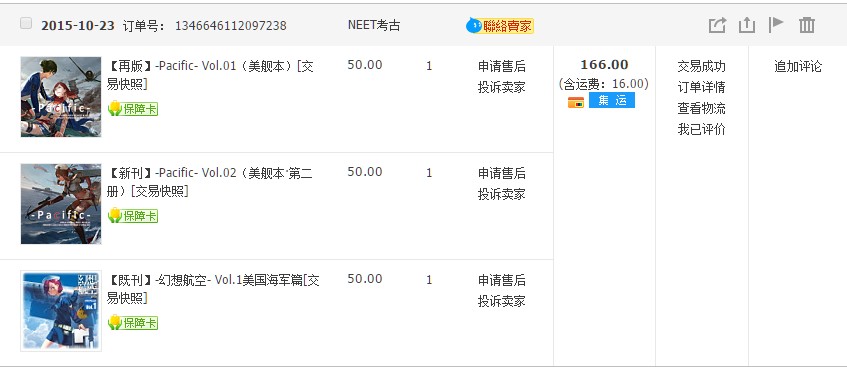
Task: Open 订单详情 order details
Action: click(x=701, y=88)
